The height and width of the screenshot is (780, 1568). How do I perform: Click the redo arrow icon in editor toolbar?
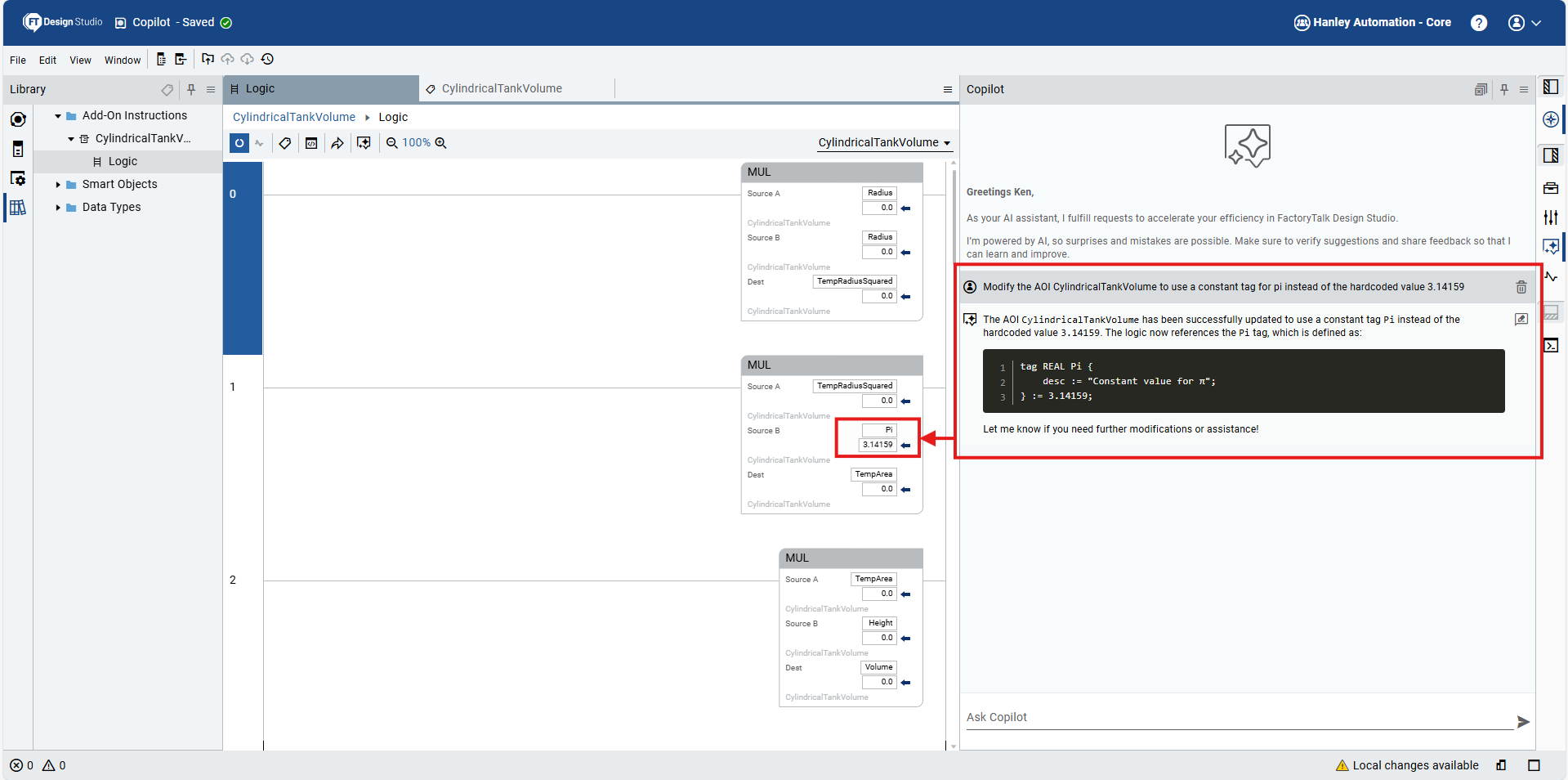[337, 143]
